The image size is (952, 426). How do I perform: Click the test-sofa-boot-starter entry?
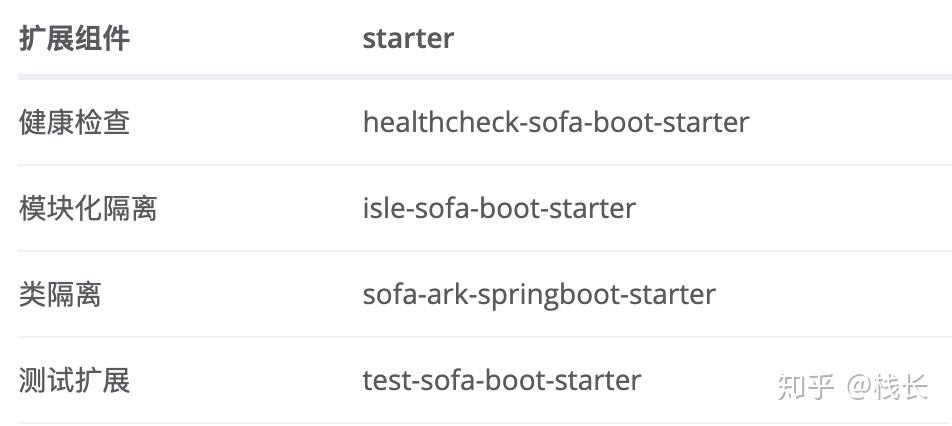[x=502, y=381]
